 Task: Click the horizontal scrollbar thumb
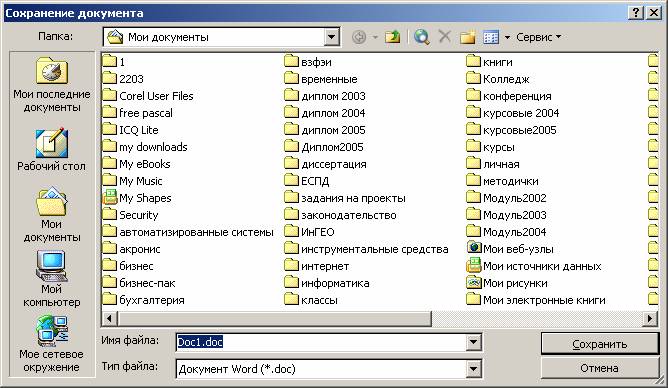[x=274, y=318]
